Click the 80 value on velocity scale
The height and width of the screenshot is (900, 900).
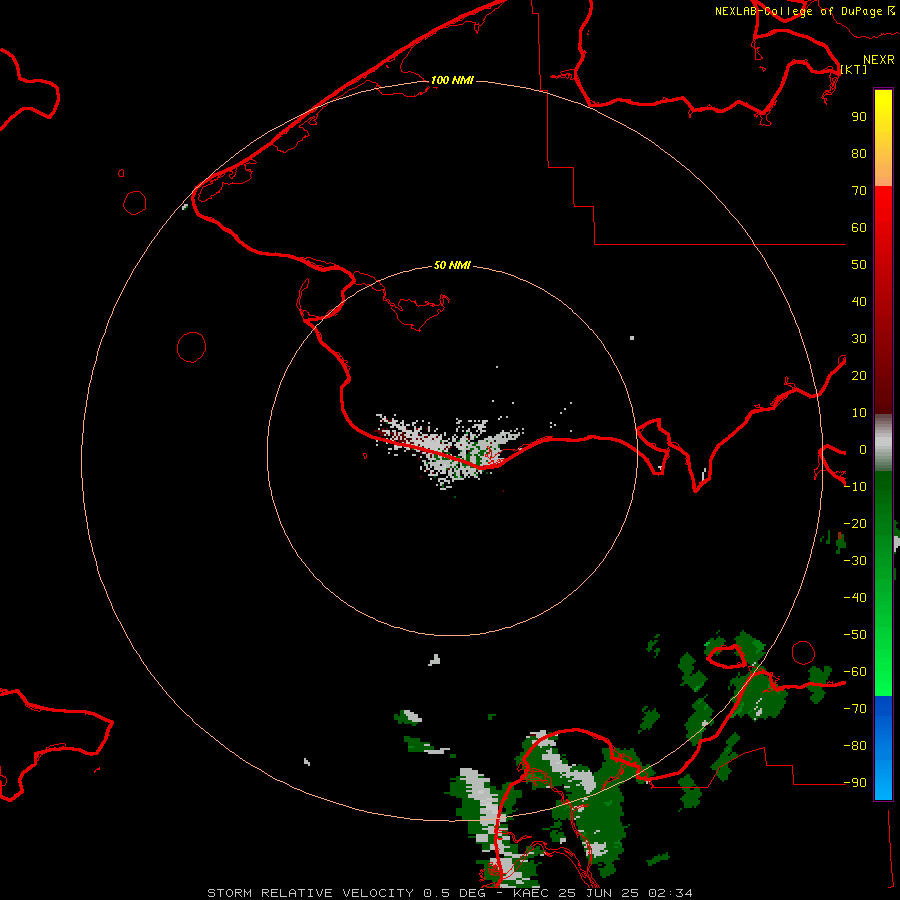(859, 153)
